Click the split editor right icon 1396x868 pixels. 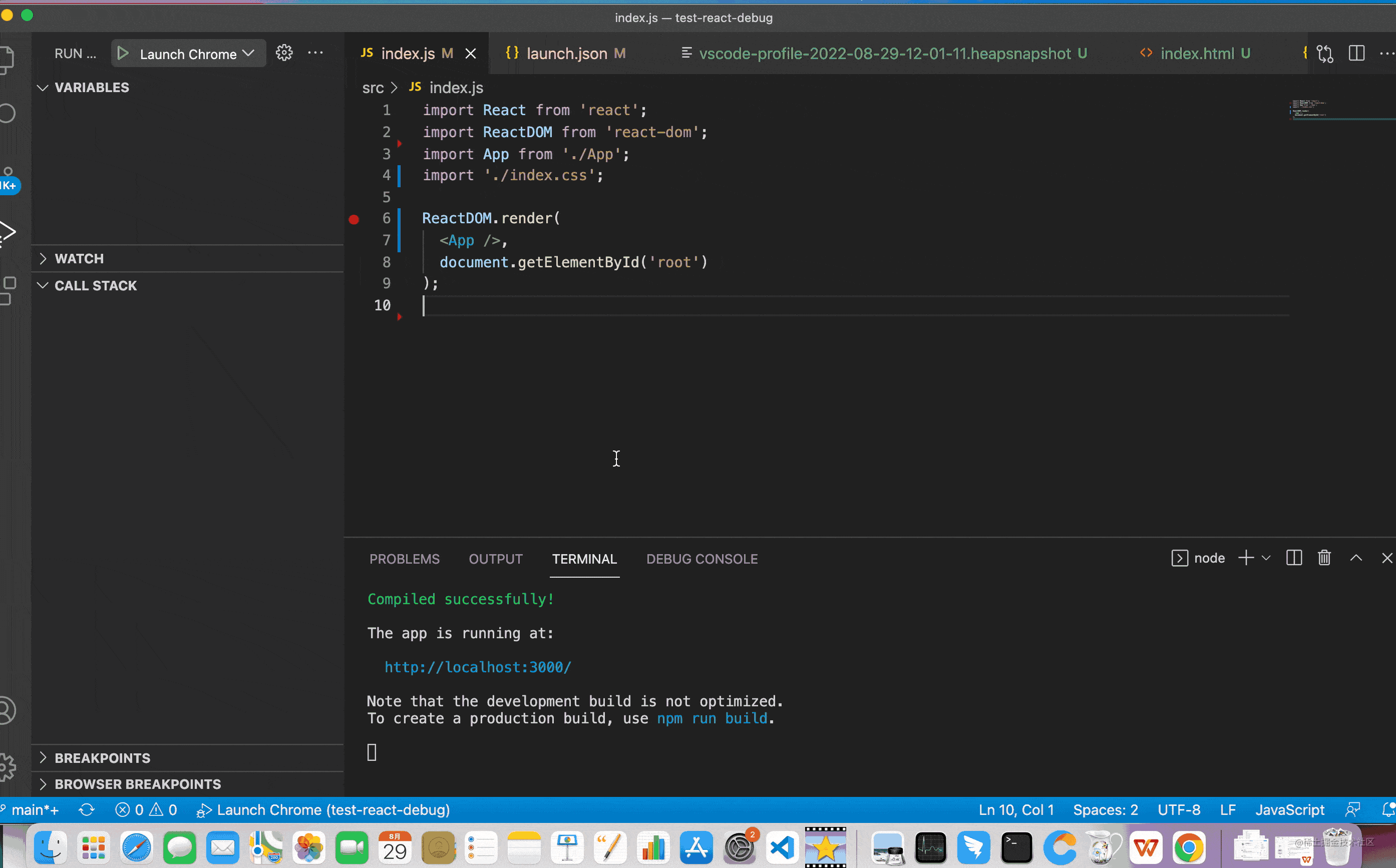(1356, 54)
